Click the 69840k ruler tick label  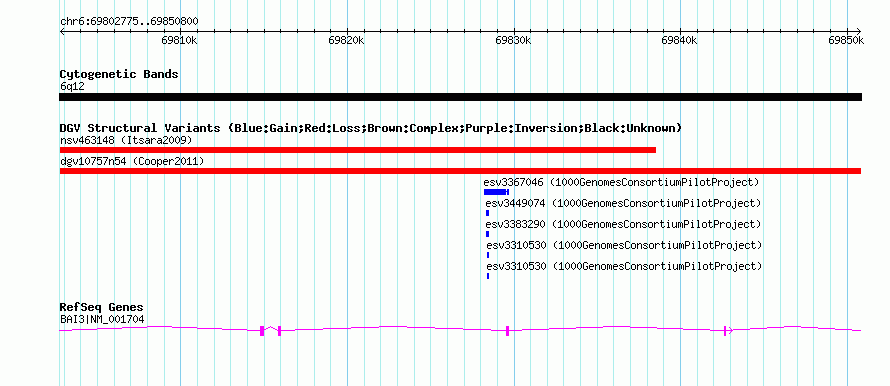pyautogui.click(x=680, y=40)
